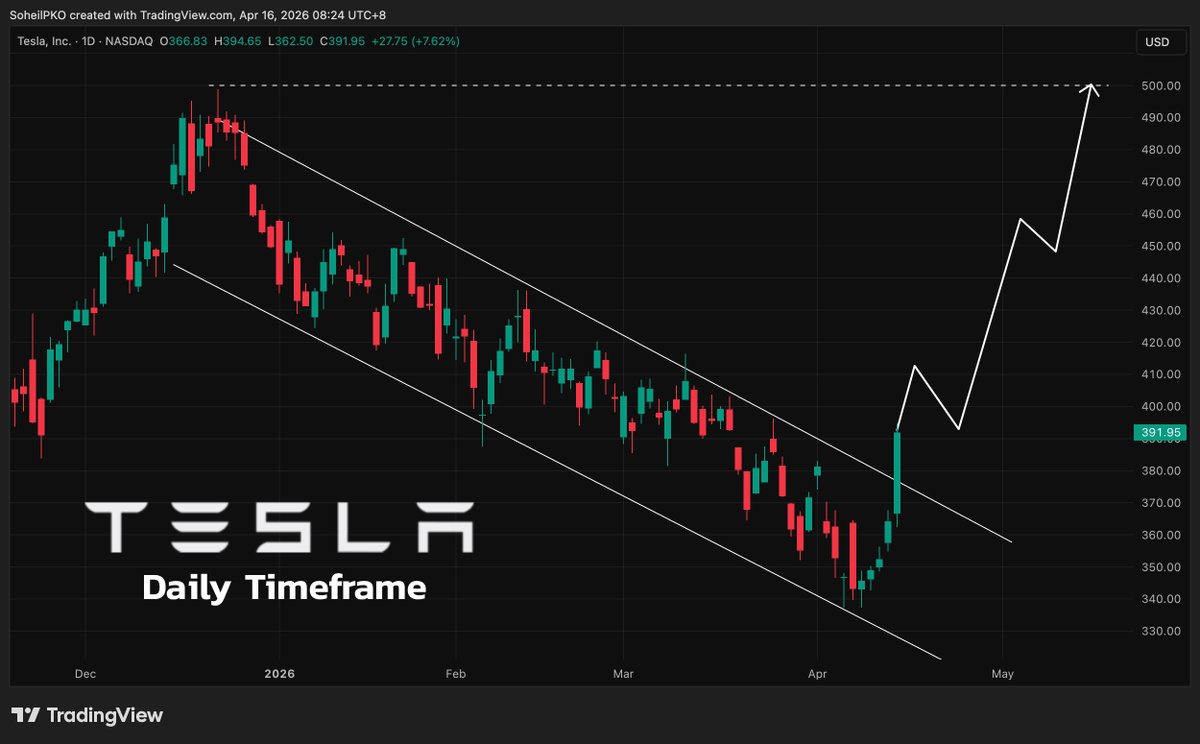Viewport: 1200px width, 744px height.
Task: Click the 380.00 price axis label
Action: [x=1160, y=471]
